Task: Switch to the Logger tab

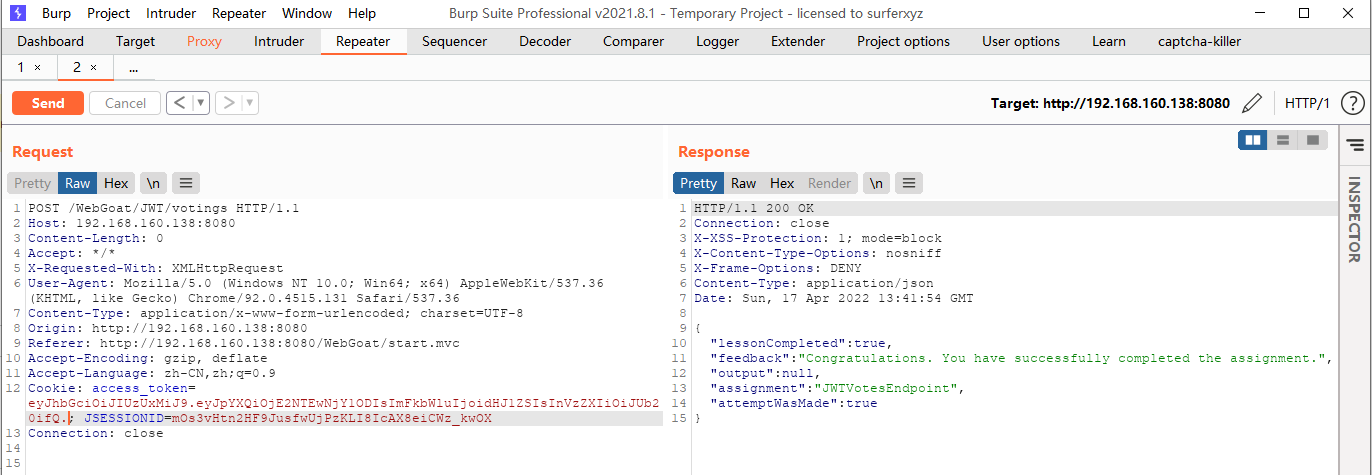Action: click(717, 41)
